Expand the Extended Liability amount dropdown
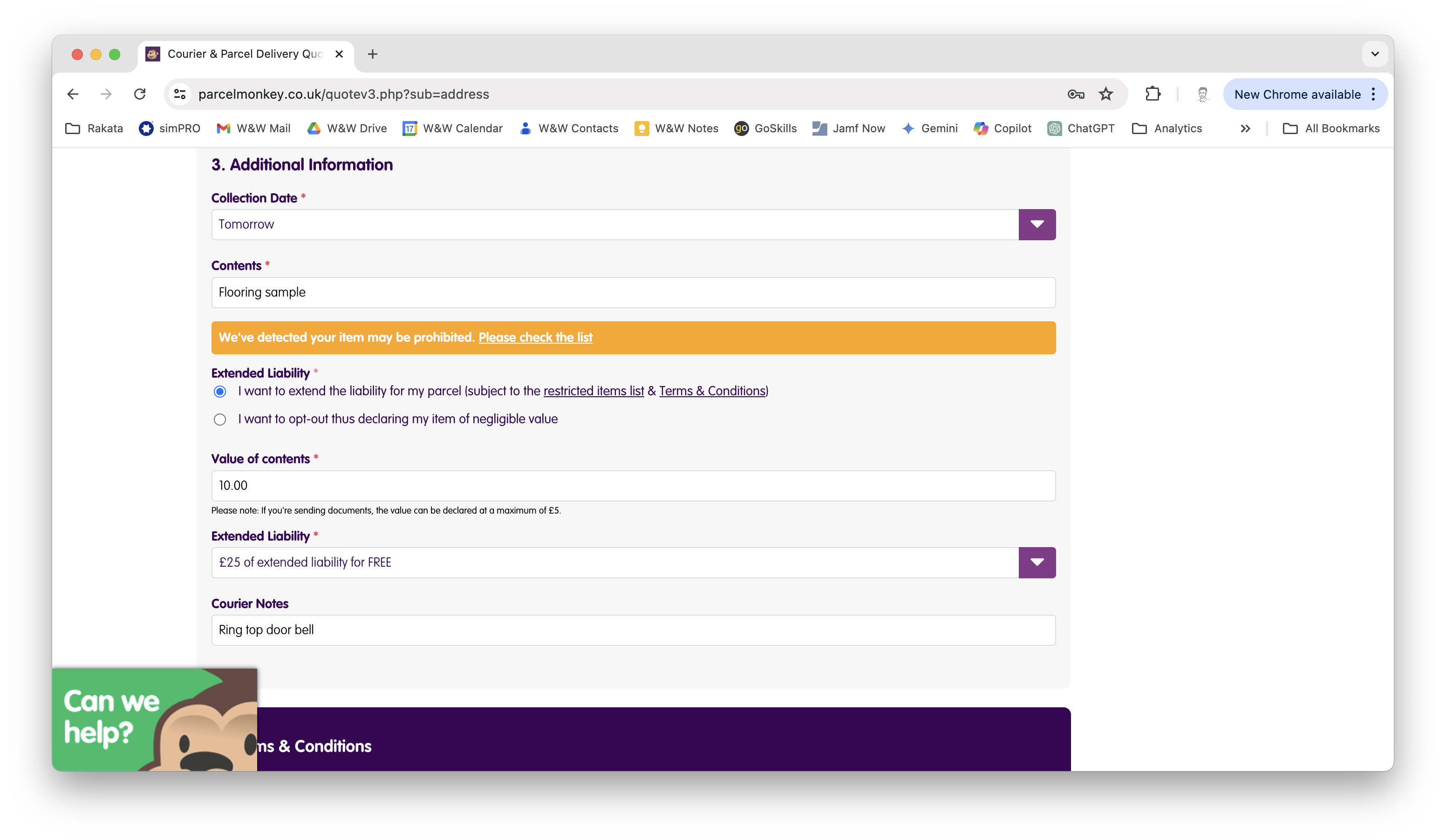Image resolution: width=1446 pixels, height=840 pixels. [1037, 562]
